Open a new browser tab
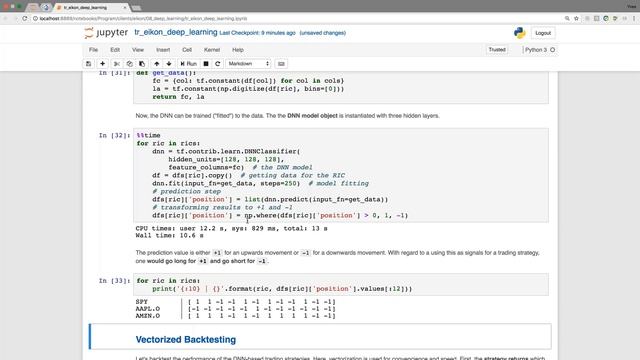Viewport: 640px width, 360px height. click(137, 8)
